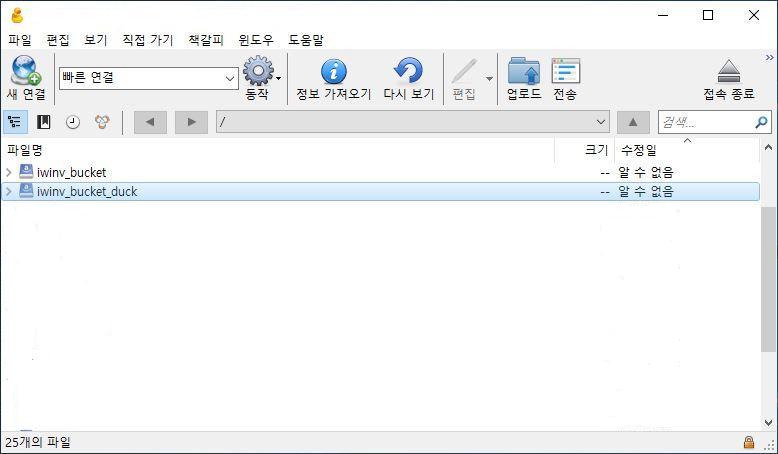Open the Edit (편집) menu
This screenshot has height=454, width=778.
(x=58, y=40)
